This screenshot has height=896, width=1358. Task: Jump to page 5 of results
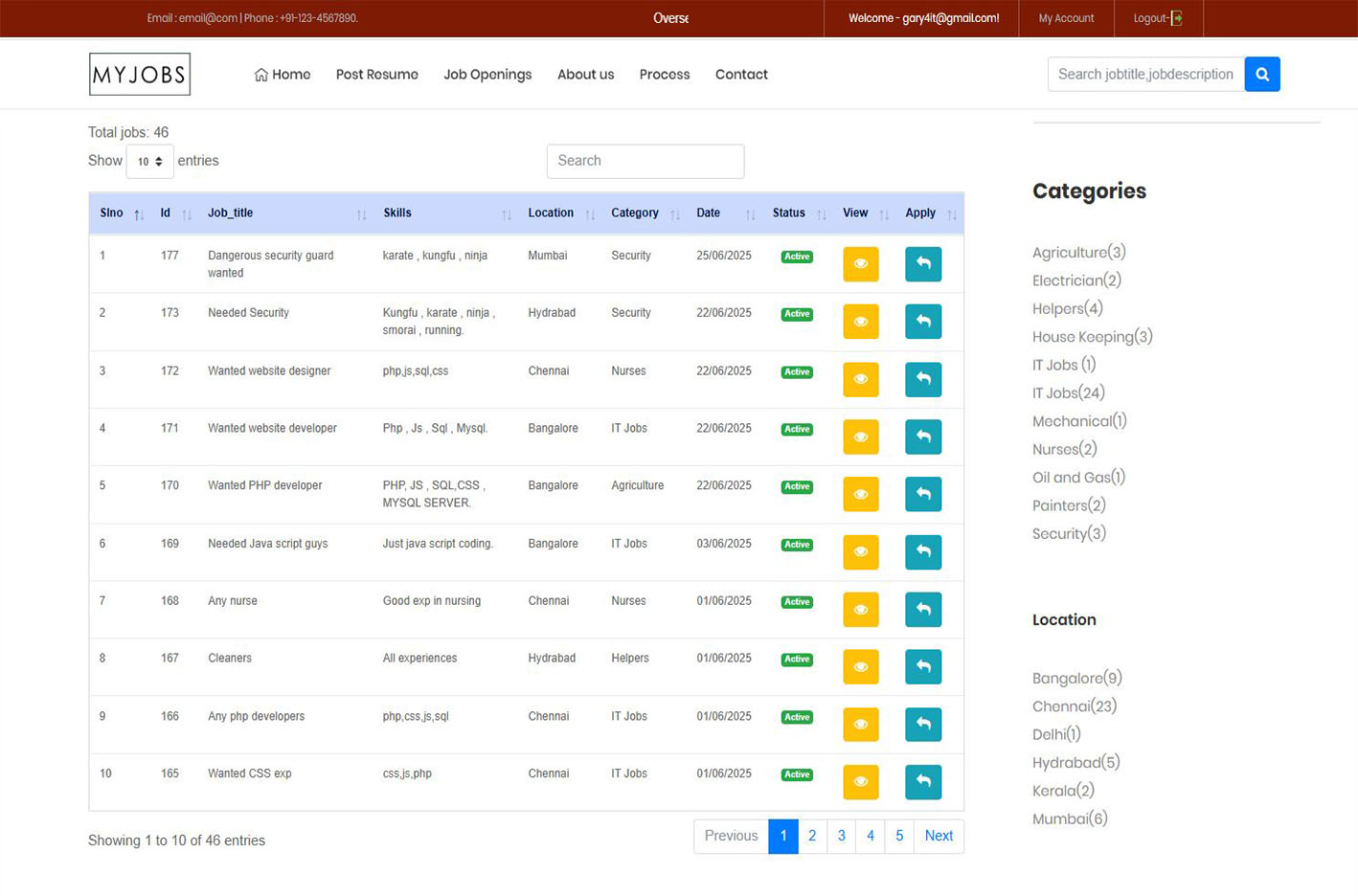click(x=899, y=836)
